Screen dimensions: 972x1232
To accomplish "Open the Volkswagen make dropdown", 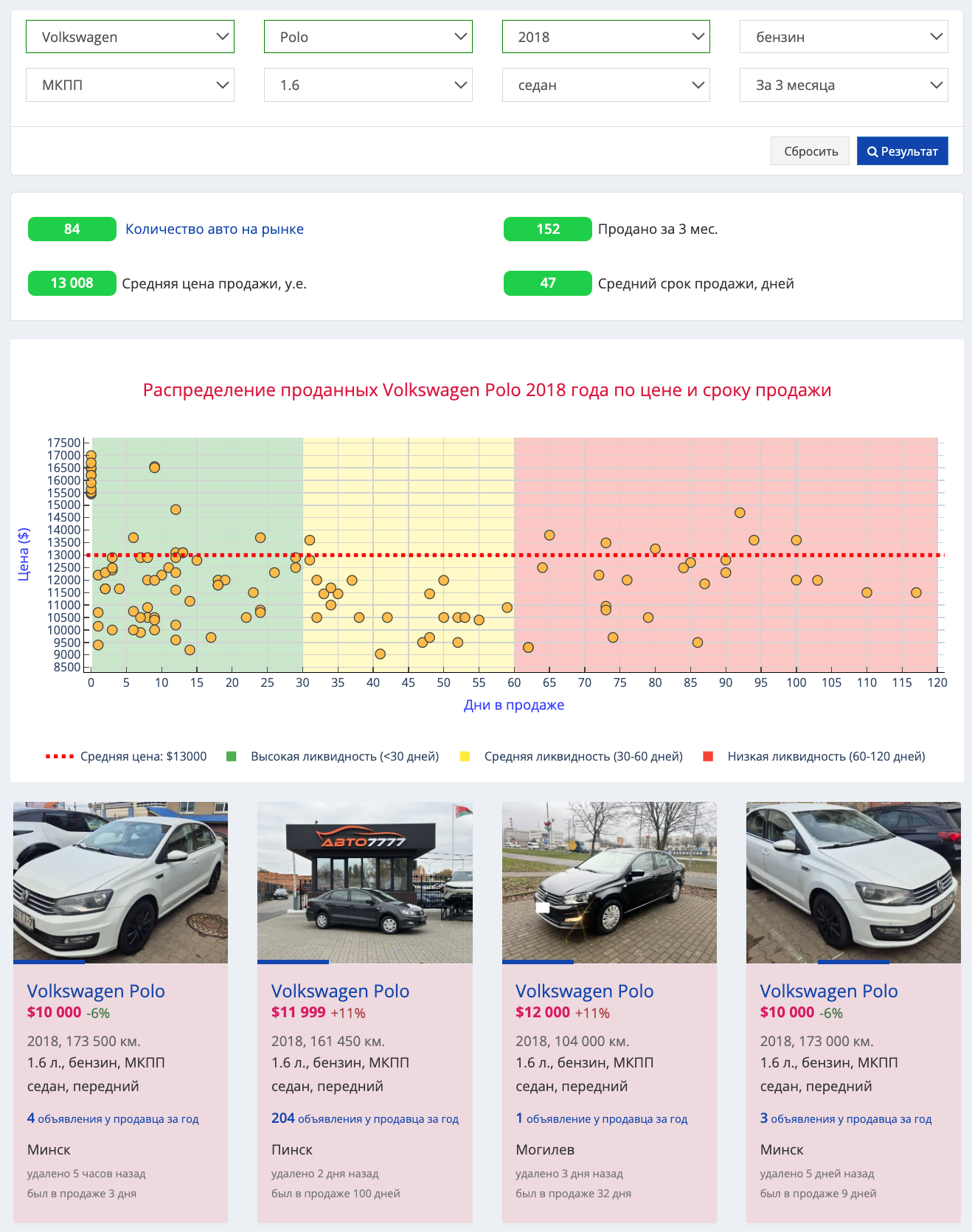I will (130, 37).
